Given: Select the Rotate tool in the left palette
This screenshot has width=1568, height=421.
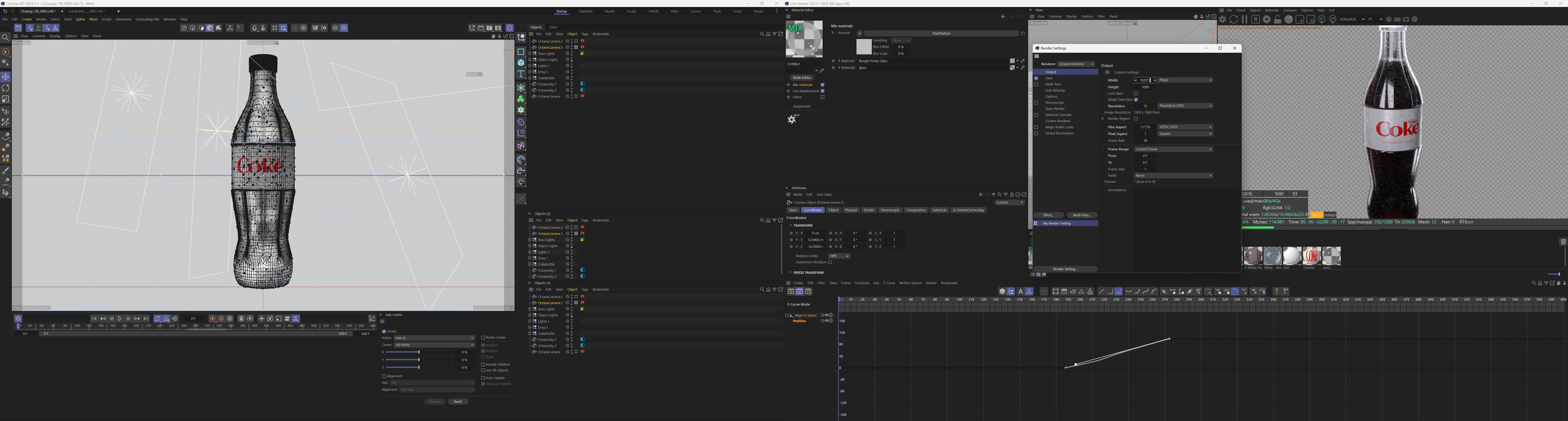Looking at the screenshot, I should (6, 88).
